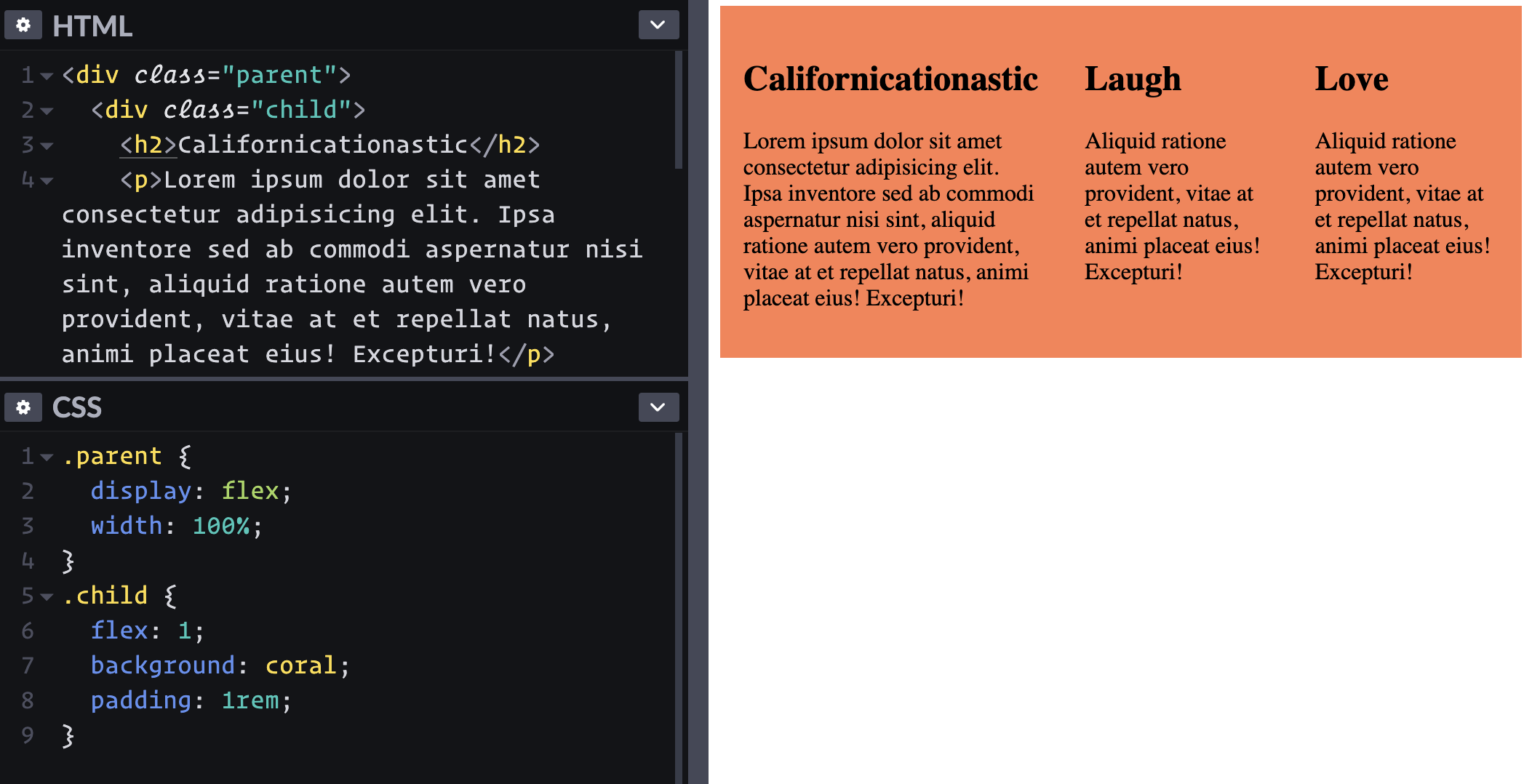Click the background property in CSS
The image size is (1532, 784).
click(x=163, y=665)
